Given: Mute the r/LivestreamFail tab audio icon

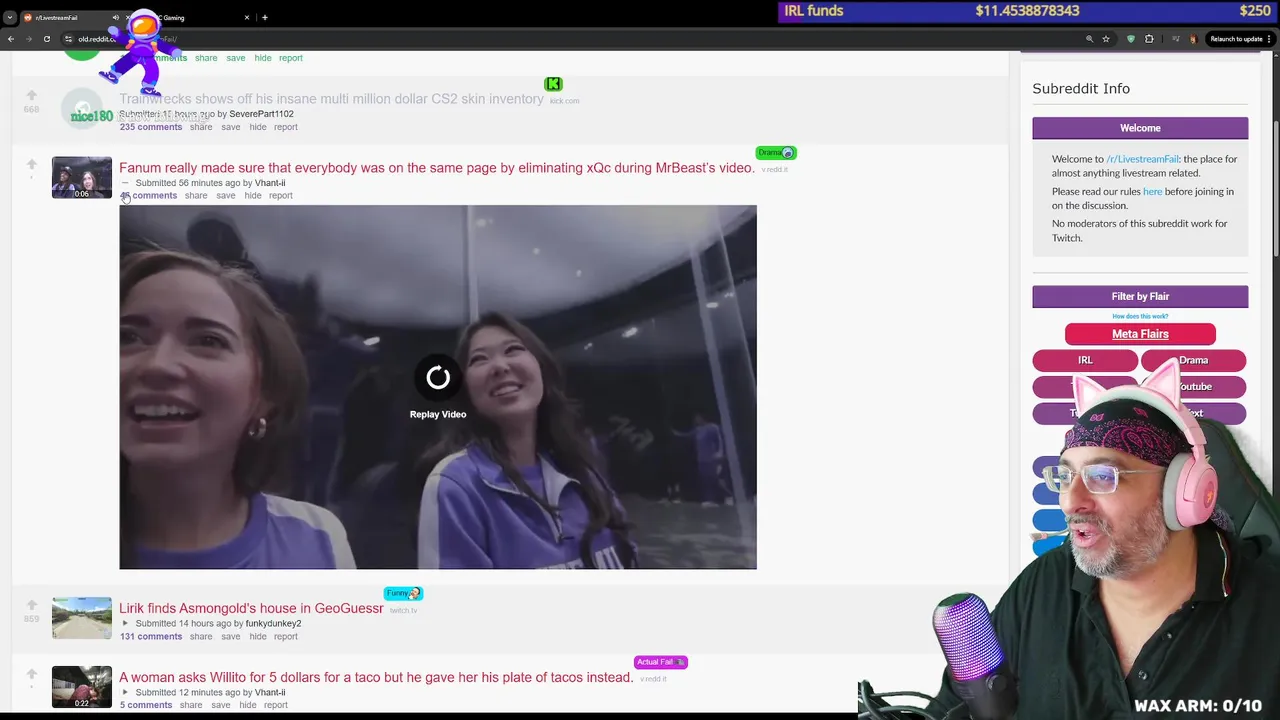Looking at the screenshot, I should click(x=115, y=17).
